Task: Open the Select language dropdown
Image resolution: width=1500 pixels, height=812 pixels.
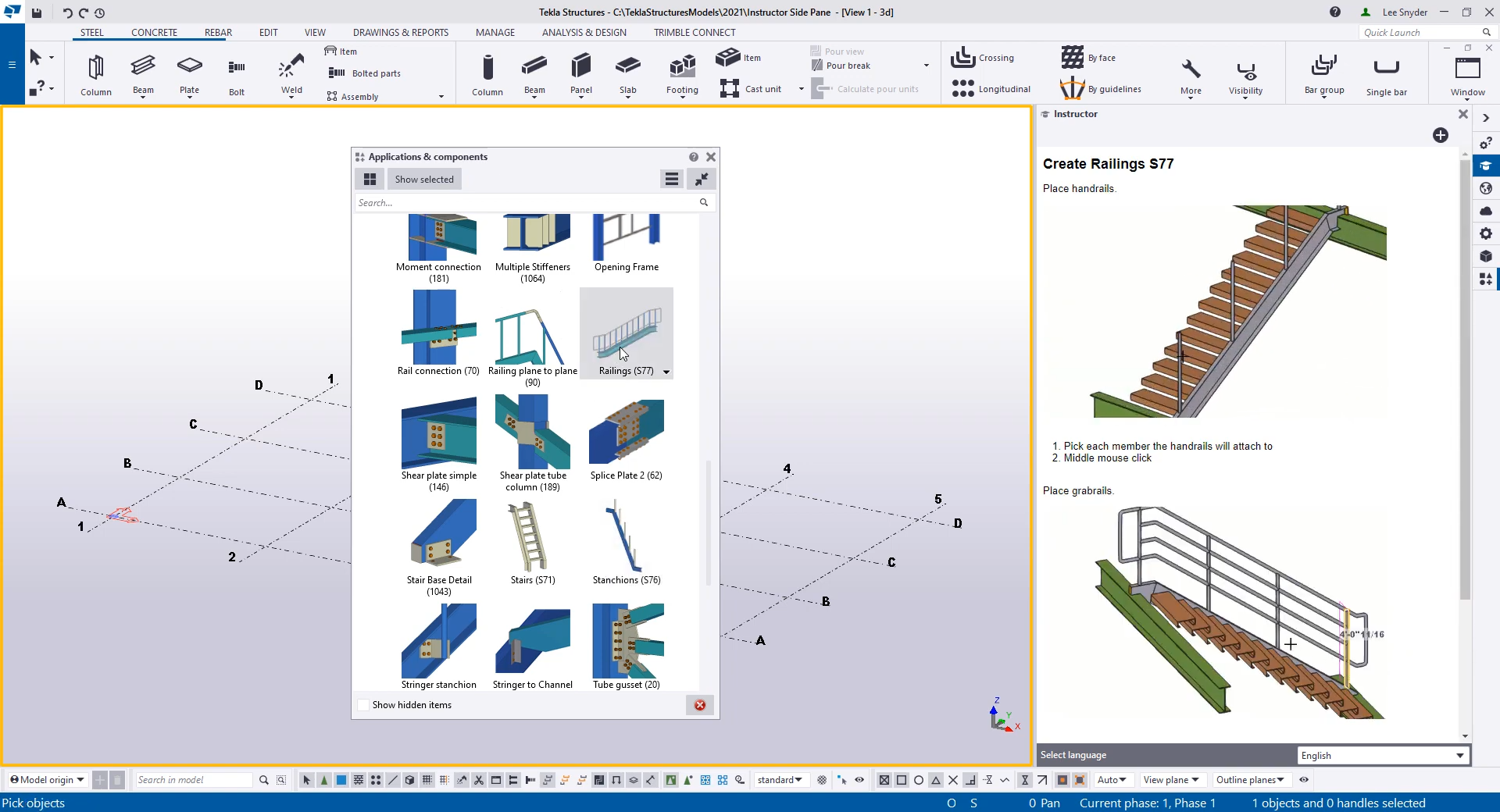Action: (1383, 756)
